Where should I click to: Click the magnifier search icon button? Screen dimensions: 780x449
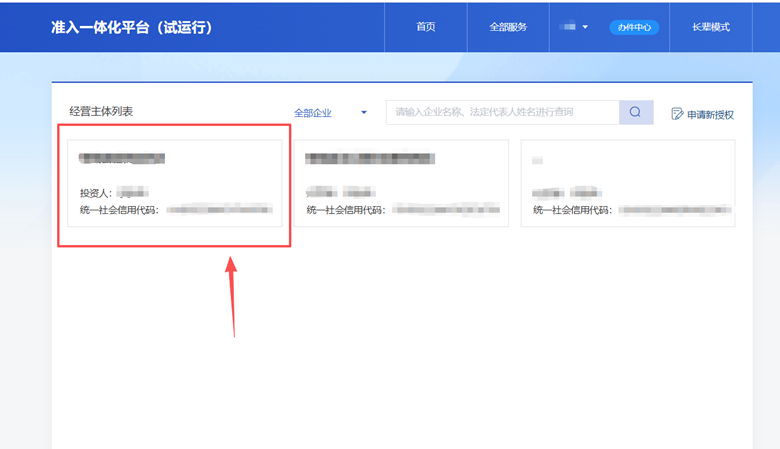(x=635, y=112)
